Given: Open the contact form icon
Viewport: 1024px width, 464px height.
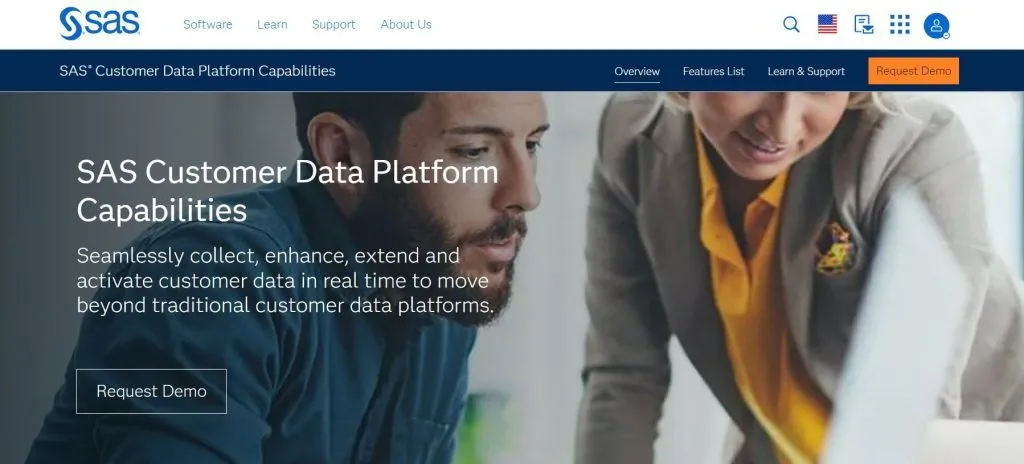Looking at the screenshot, I should point(863,25).
